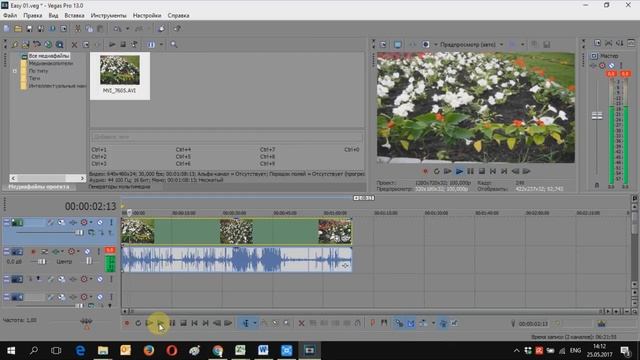Remove selected media with the X icon
This screenshot has width=640, height=360.
(x=74, y=44)
